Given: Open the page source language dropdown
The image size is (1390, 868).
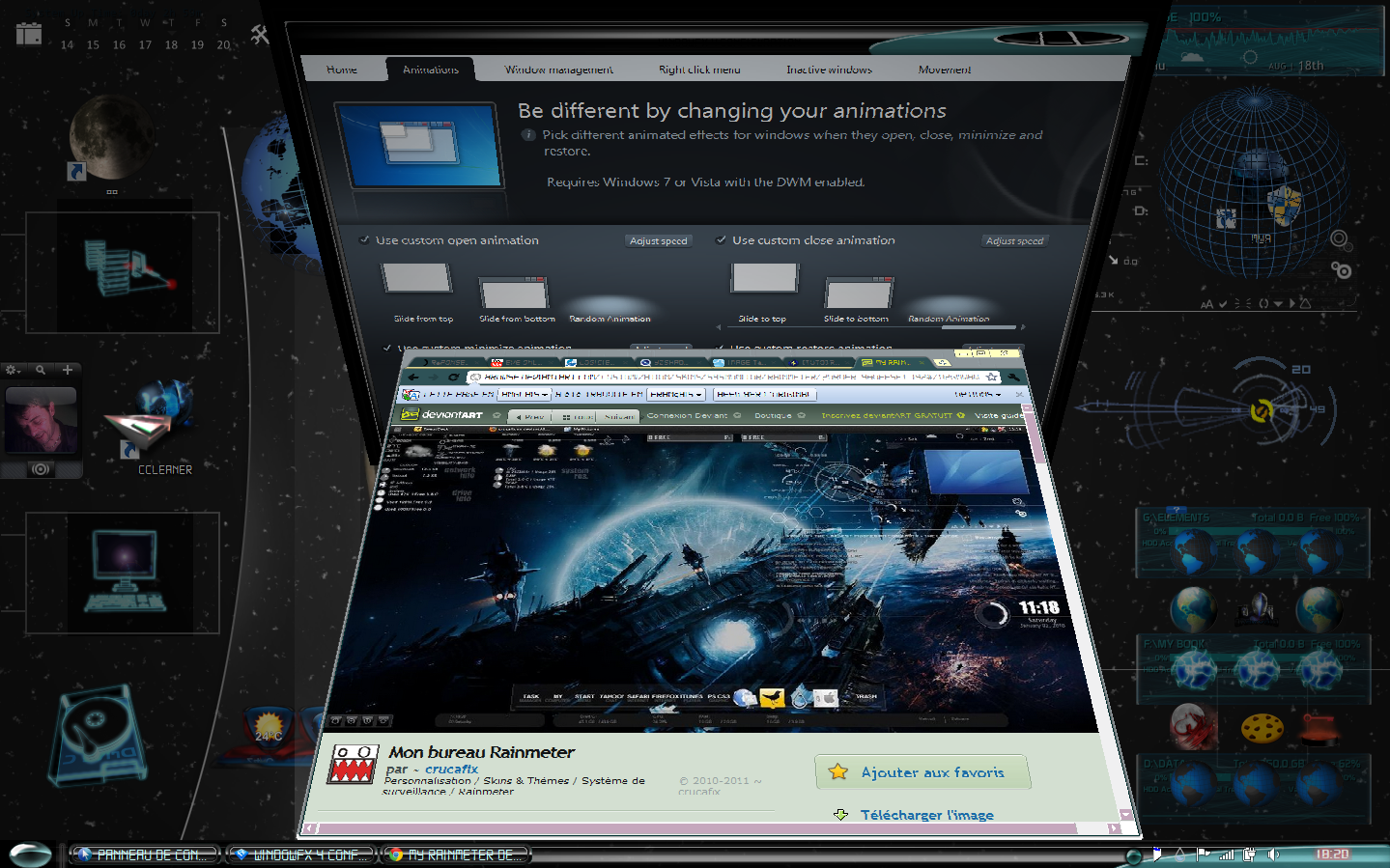Looking at the screenshot, I should [x=523, y=394].
